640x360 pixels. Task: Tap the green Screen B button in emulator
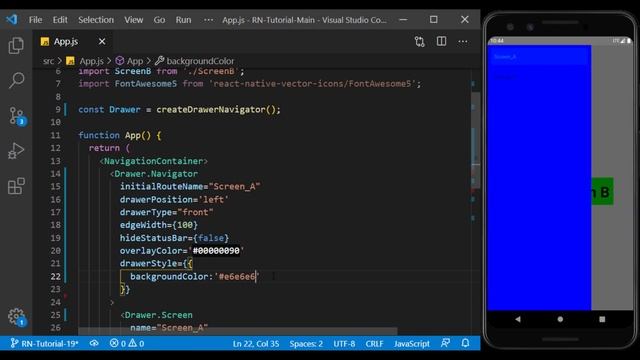point(602,191)
